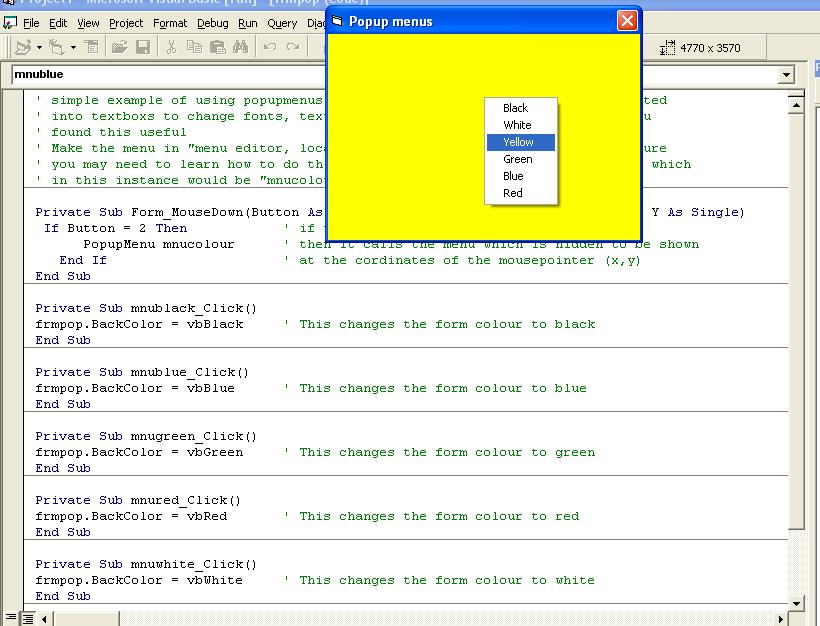Click the Paste clipboard icon
The height and width of the screenshot is (626, 820).
pos(217,47)
